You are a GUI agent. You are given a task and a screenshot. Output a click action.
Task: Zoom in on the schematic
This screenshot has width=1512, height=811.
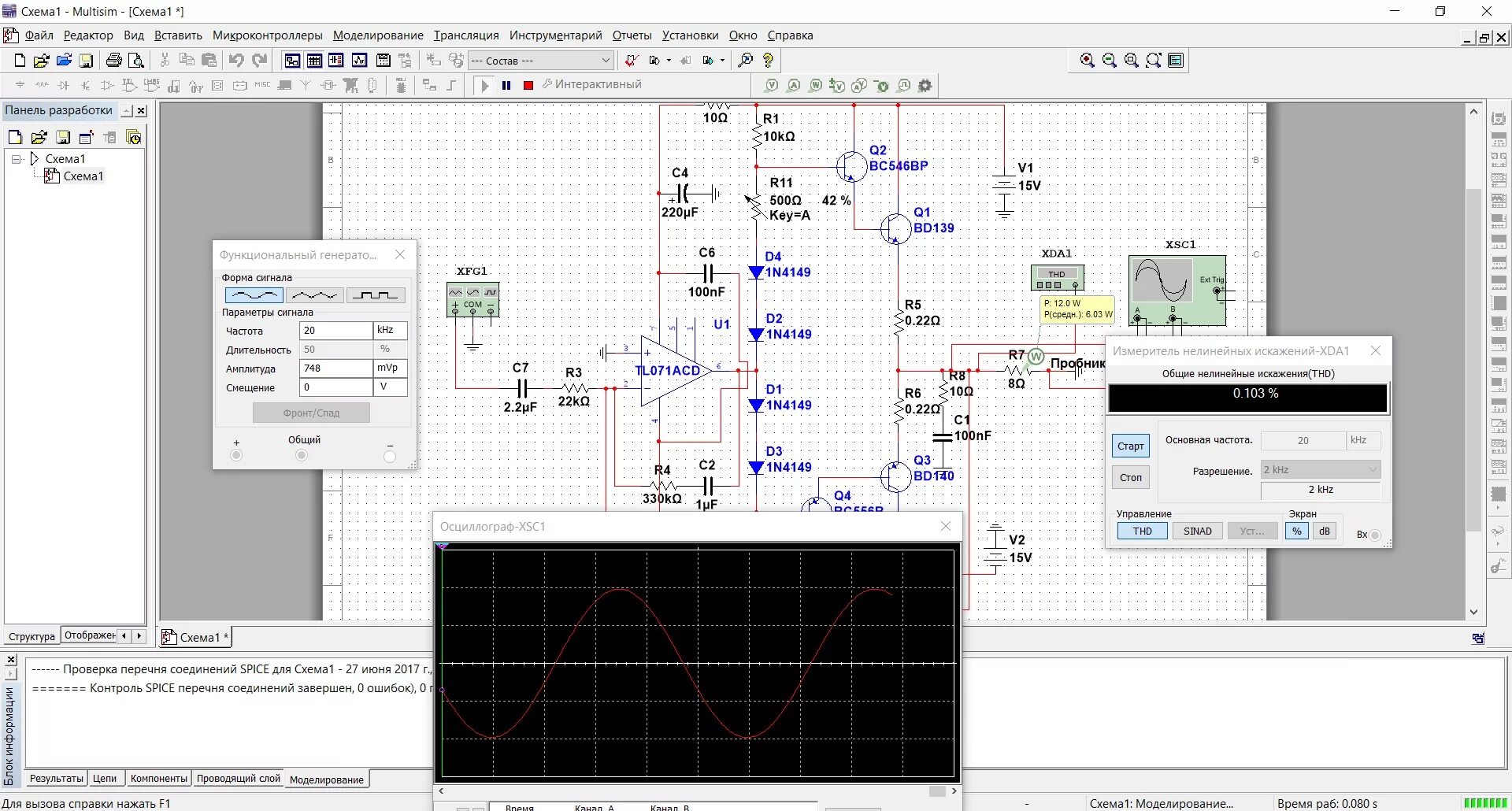click(1088, 61)
